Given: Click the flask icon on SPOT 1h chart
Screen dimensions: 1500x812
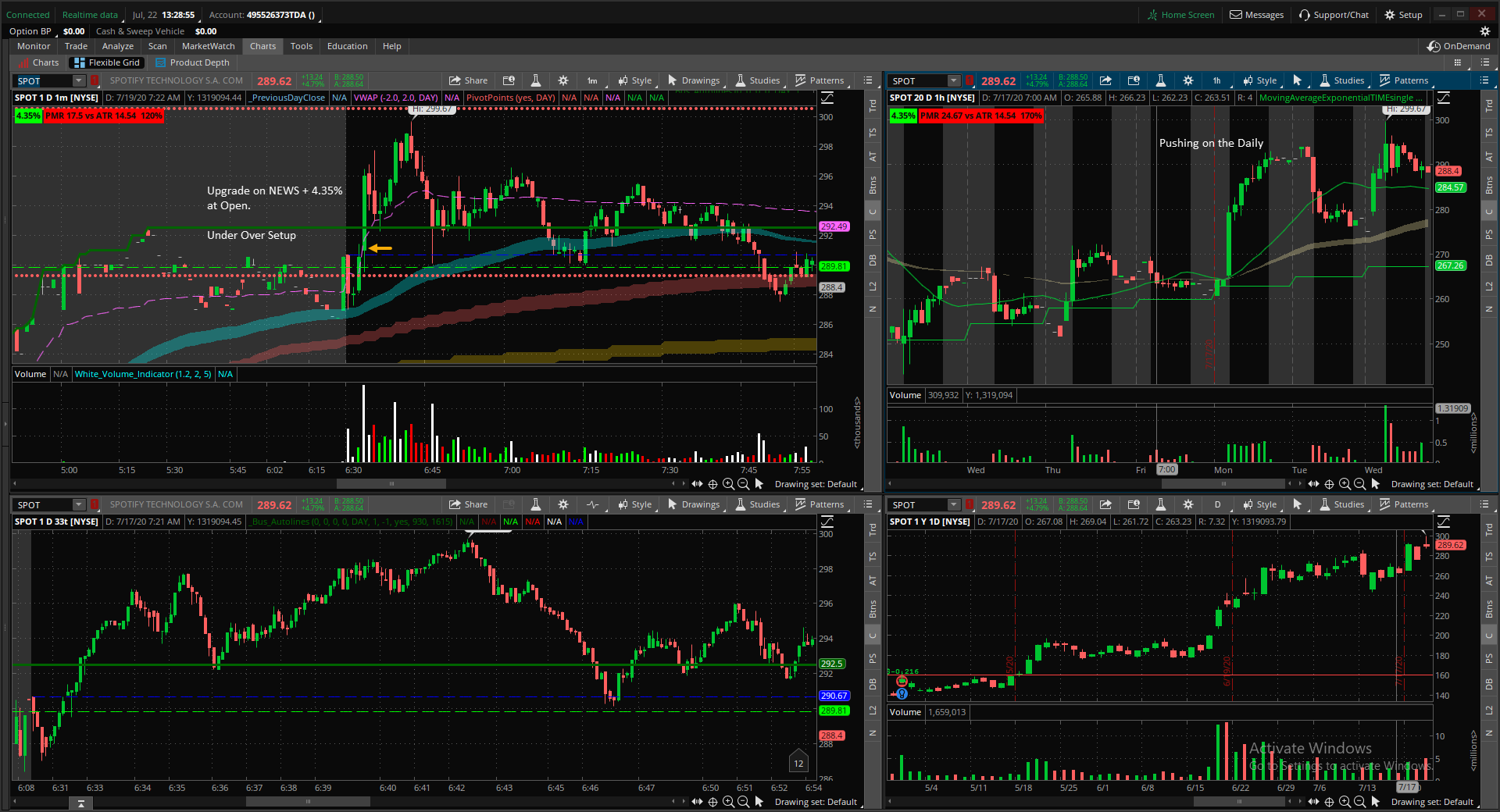Looking at the screenshot, I should (1161, 80).
